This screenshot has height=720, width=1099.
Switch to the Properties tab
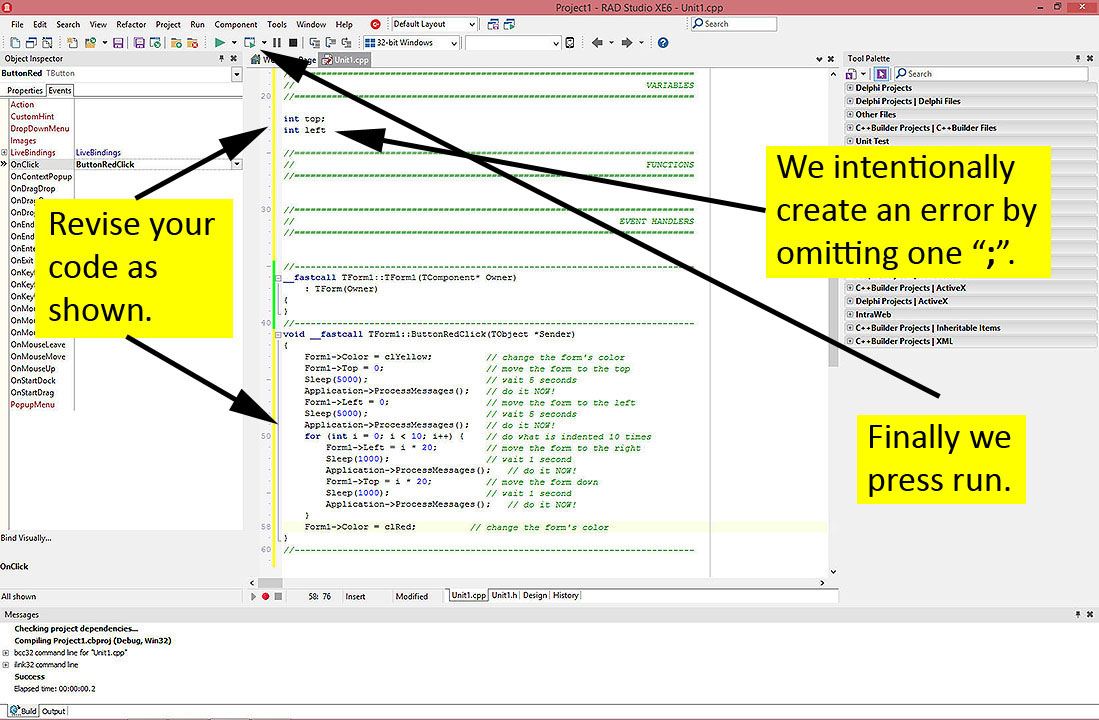point(25,90)
